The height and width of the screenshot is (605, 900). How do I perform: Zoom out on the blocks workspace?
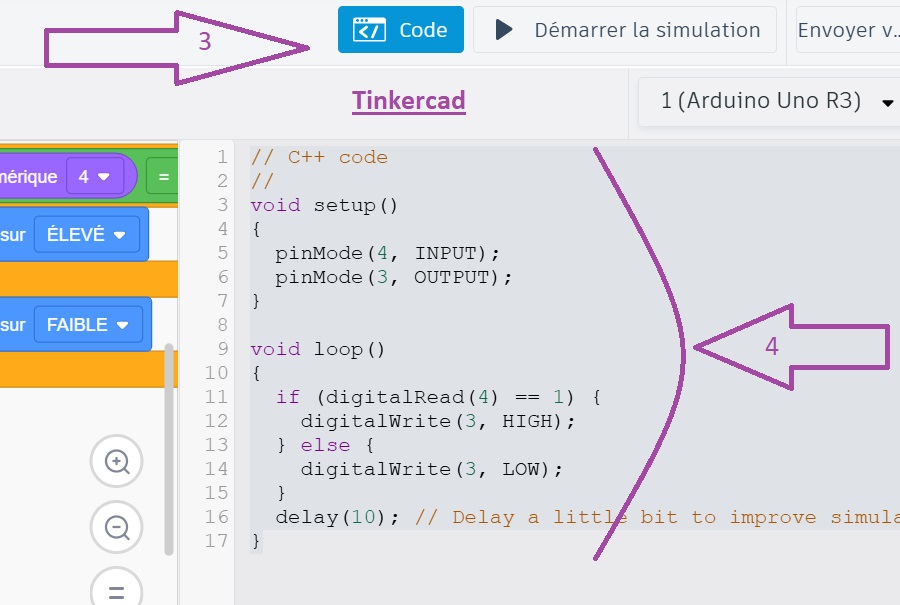pyautogui.click(x=117, y=527)
